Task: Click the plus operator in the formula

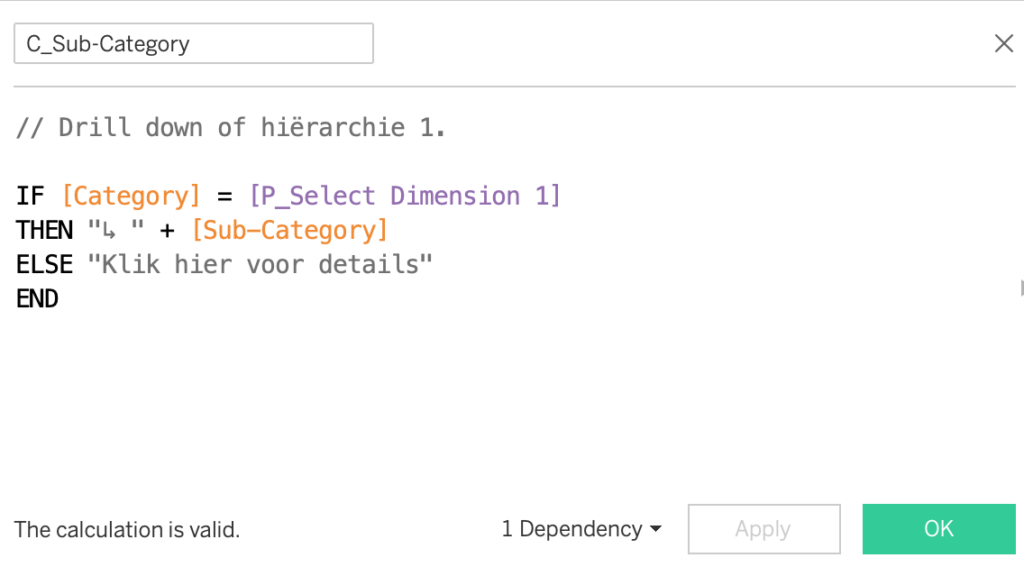Action: (x=166, y=230)
